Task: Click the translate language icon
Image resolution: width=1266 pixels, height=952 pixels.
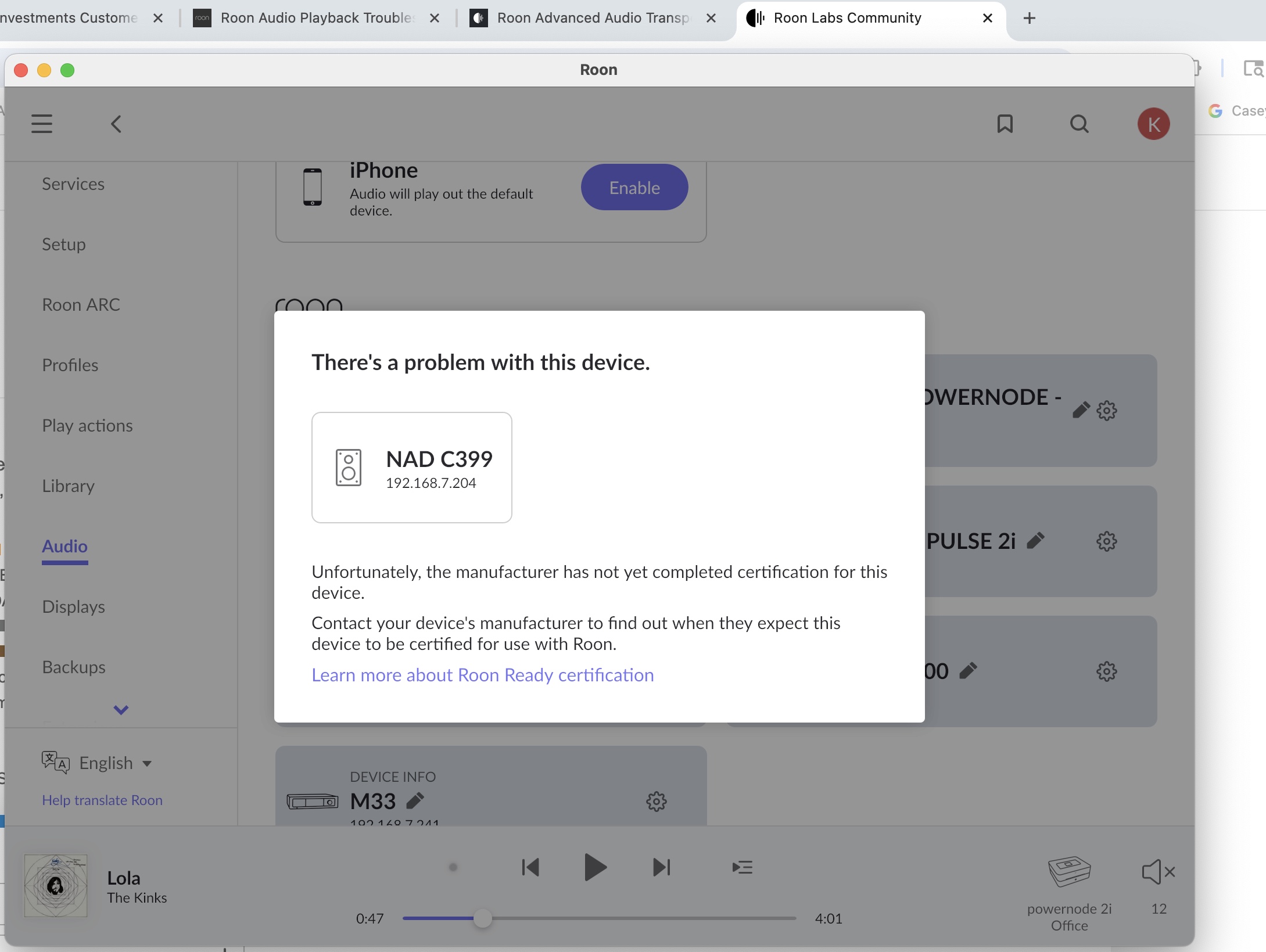Action: (x=55, y=762)
